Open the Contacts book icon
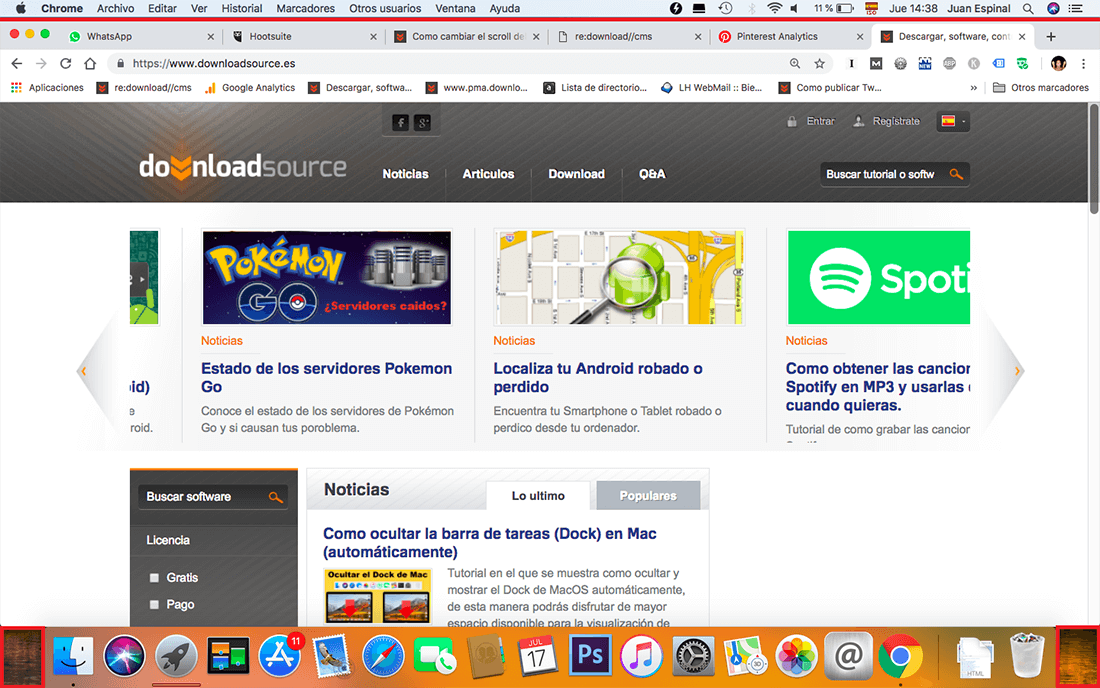This screenshot has width=1100, height=688. coord(486,656)
